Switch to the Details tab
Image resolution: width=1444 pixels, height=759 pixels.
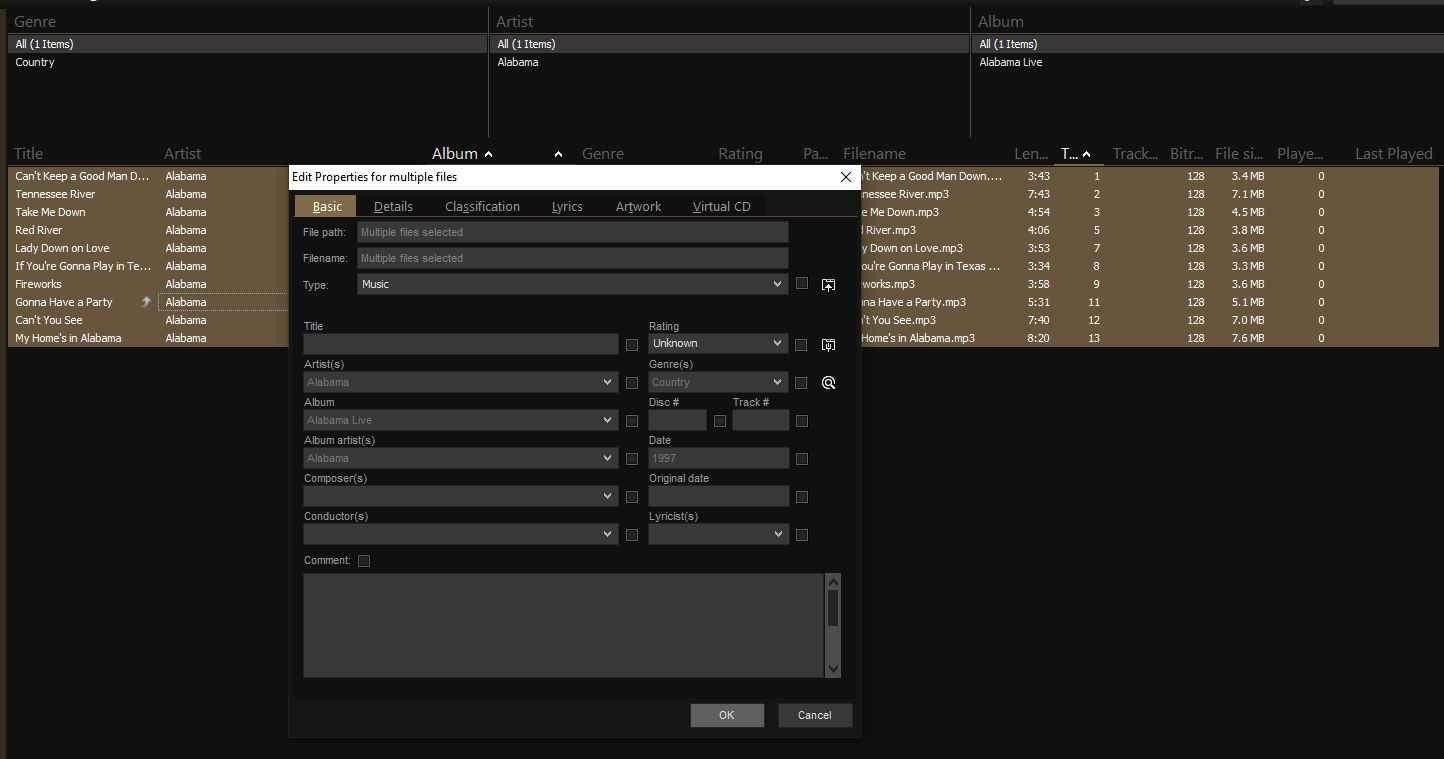(x=393, y=206)
